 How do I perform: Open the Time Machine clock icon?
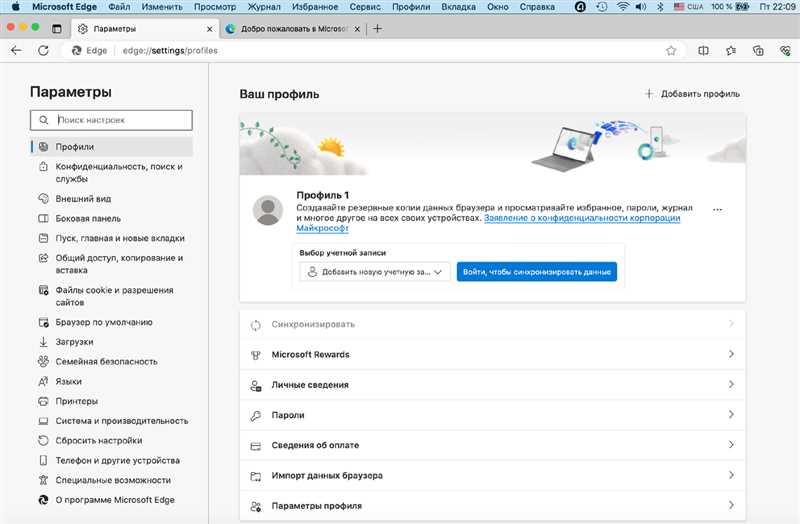(602, 7)
